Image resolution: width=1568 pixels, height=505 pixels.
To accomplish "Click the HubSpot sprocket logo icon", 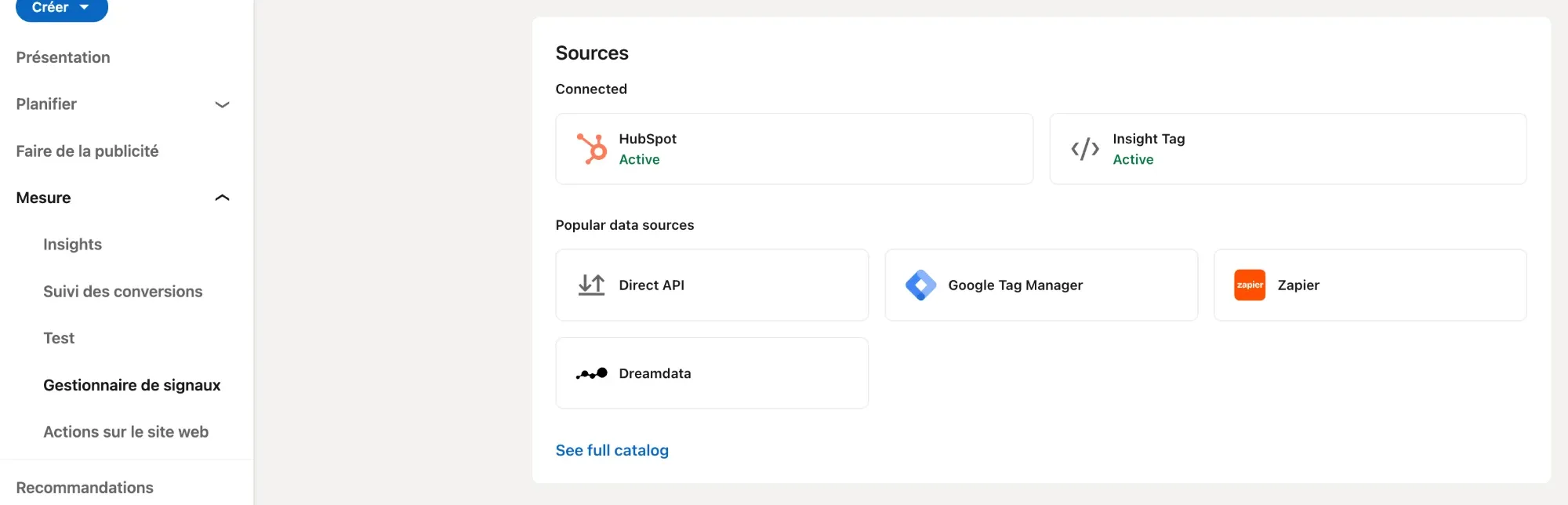I will pyautogui.click(x=592, y=149).
